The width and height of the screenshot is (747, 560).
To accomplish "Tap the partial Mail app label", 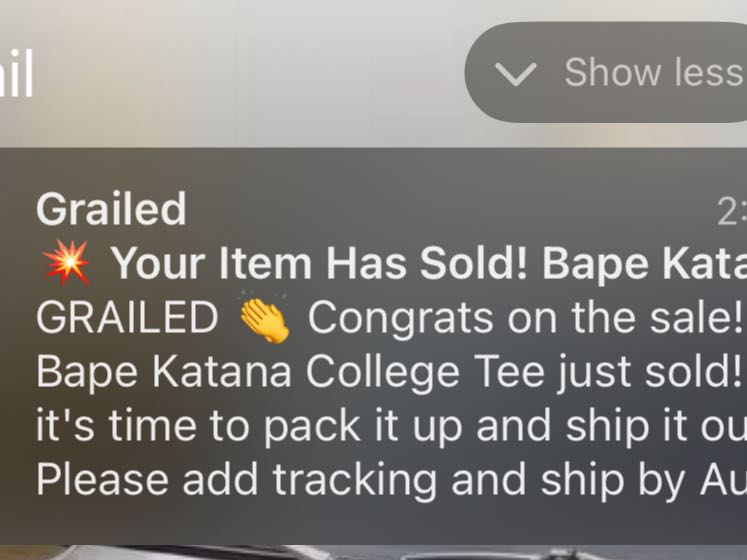I will click(17, 74).
